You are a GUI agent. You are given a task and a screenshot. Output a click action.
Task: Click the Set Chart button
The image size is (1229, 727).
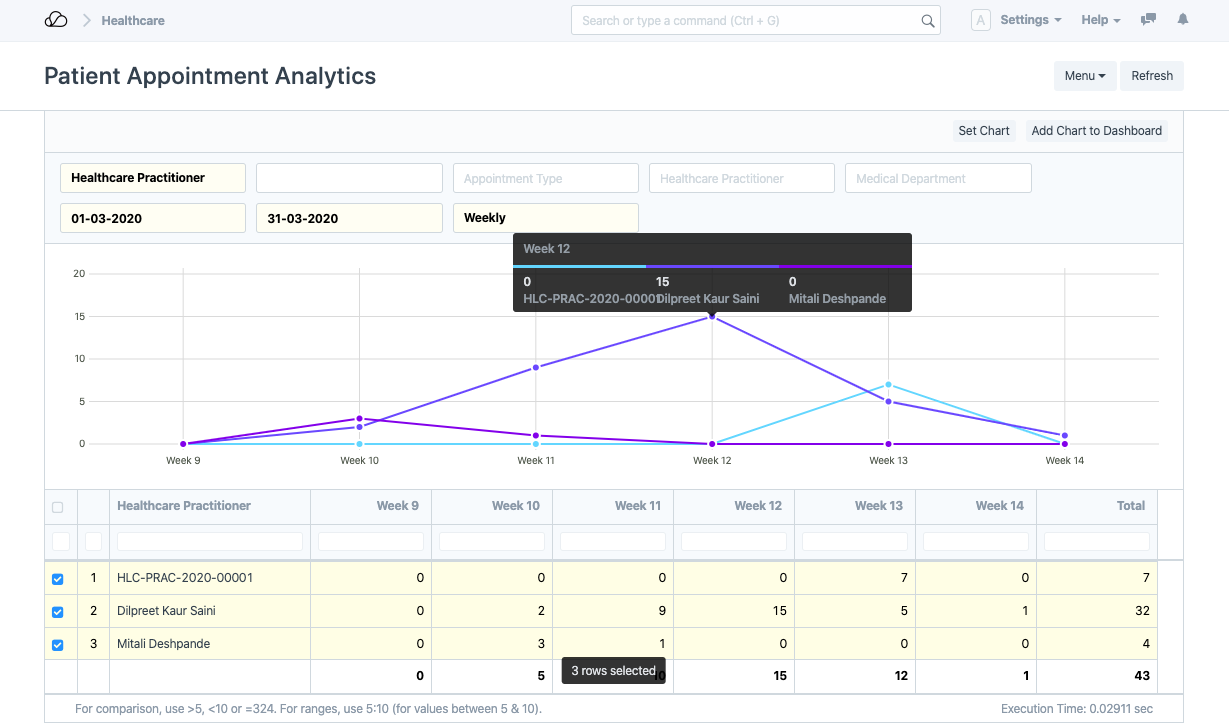click(x=983, y=131)
